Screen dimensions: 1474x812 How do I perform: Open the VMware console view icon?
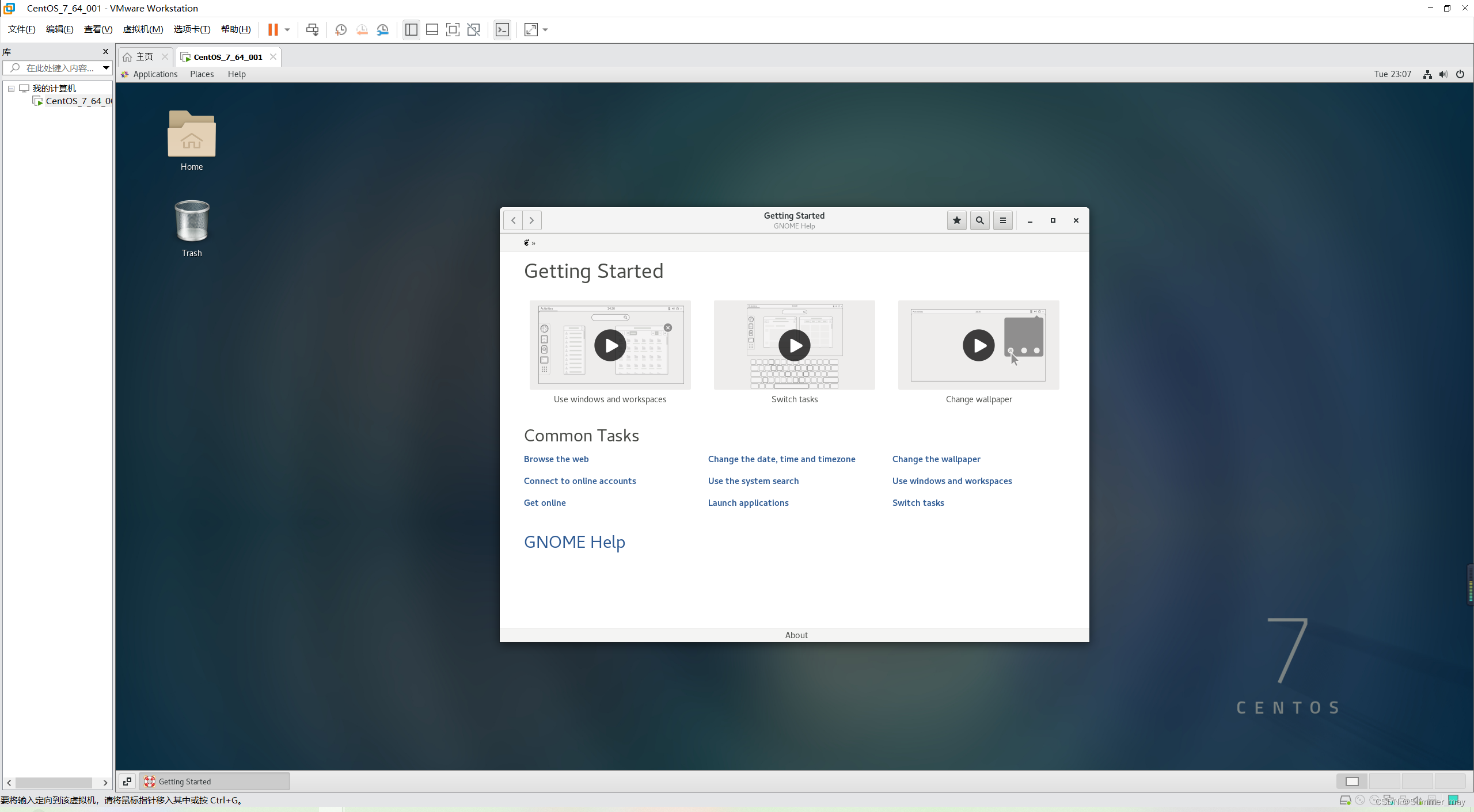tap(502, 29)
